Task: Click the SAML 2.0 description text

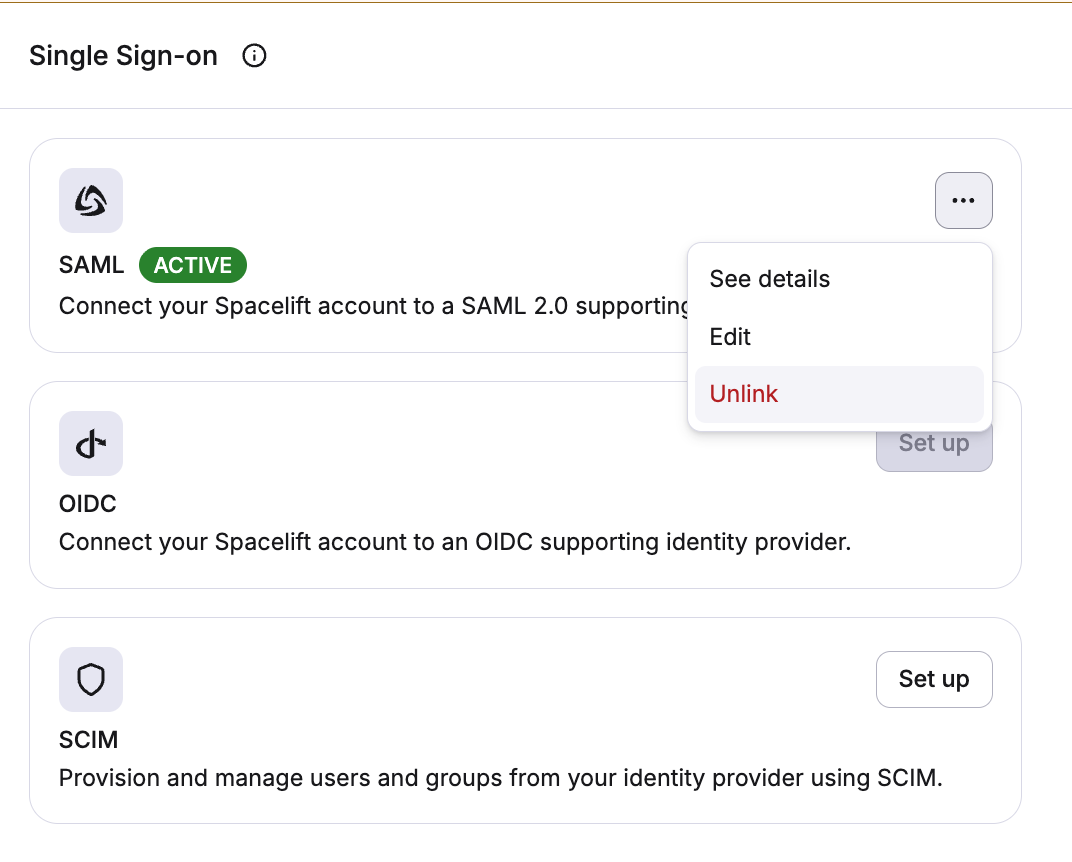Action: tap(370, 306)
